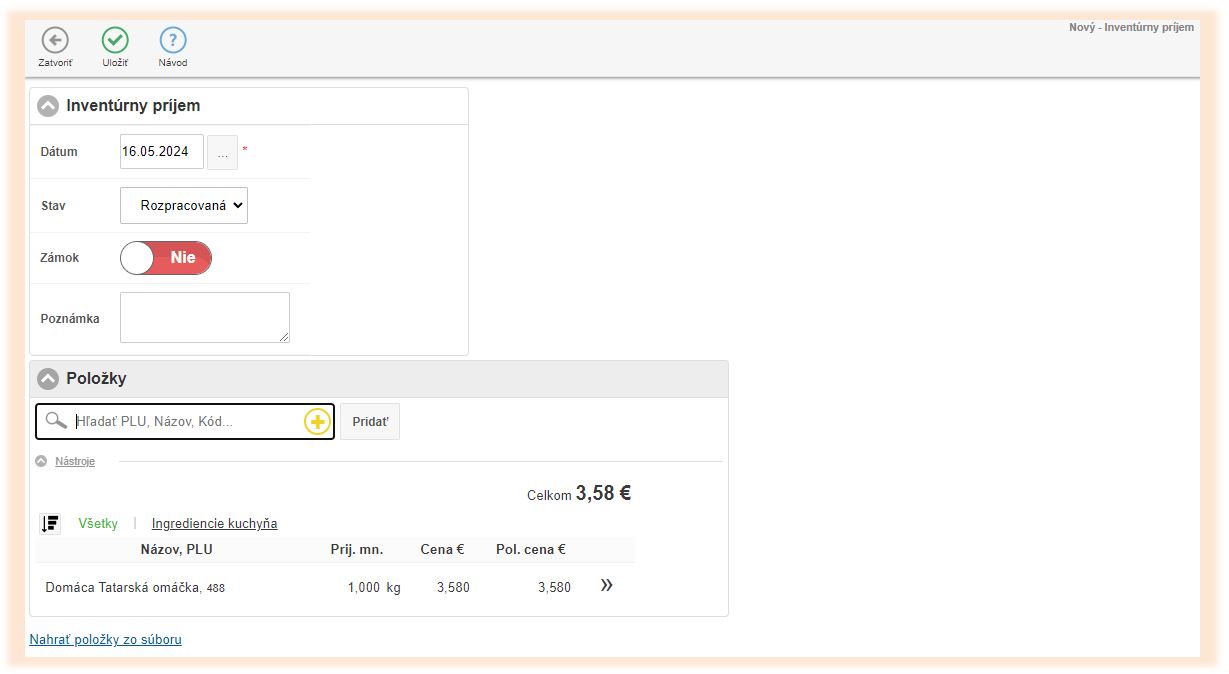The width and height of the screenshot is (1229, 674).
Task: Click the Uložiť checkmark icon
Action: click(115, 40)
